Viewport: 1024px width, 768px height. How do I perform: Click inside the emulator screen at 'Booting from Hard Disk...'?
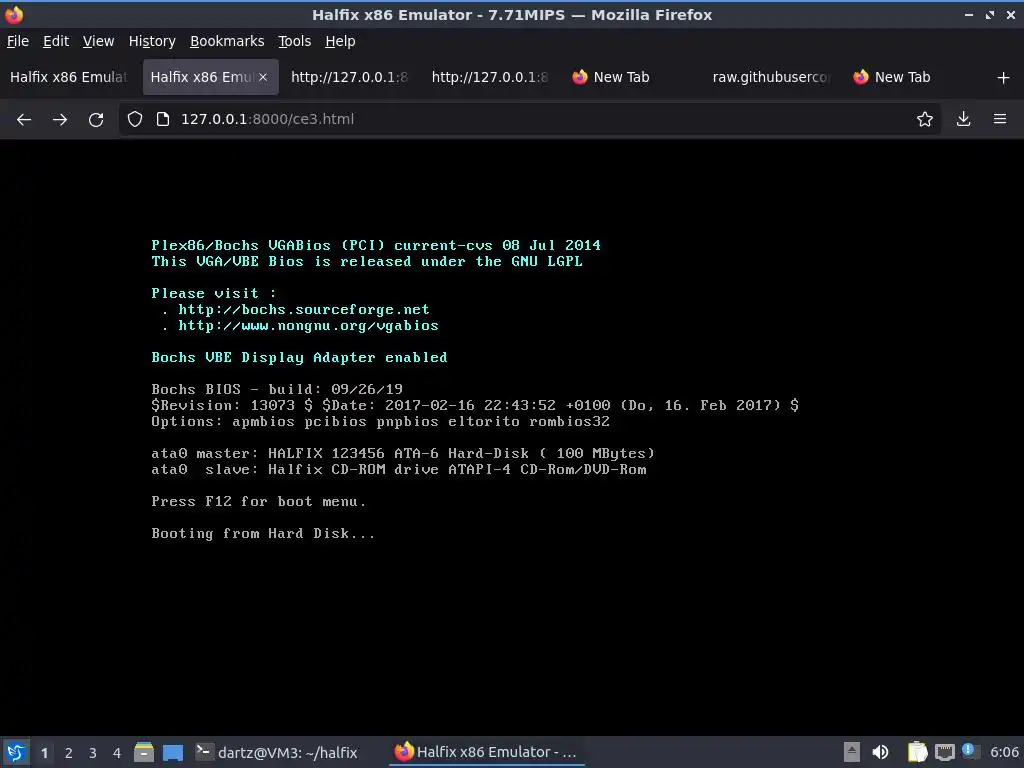click(263, 534)
